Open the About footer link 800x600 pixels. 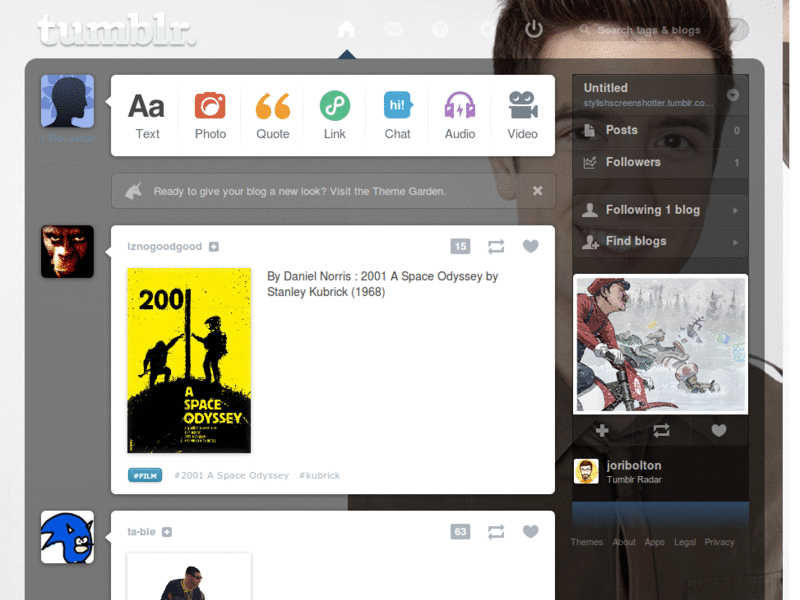click(624, 542)
